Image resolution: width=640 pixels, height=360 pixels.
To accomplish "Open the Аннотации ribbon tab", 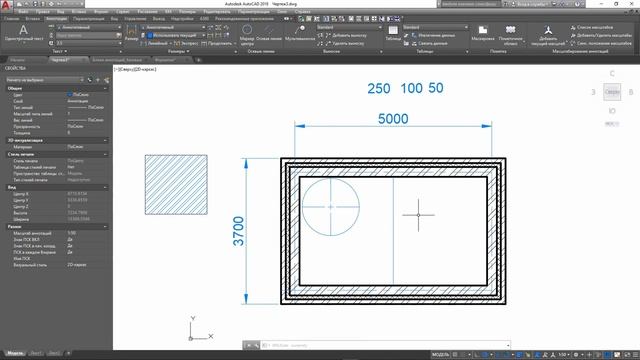I will (56, 19).
